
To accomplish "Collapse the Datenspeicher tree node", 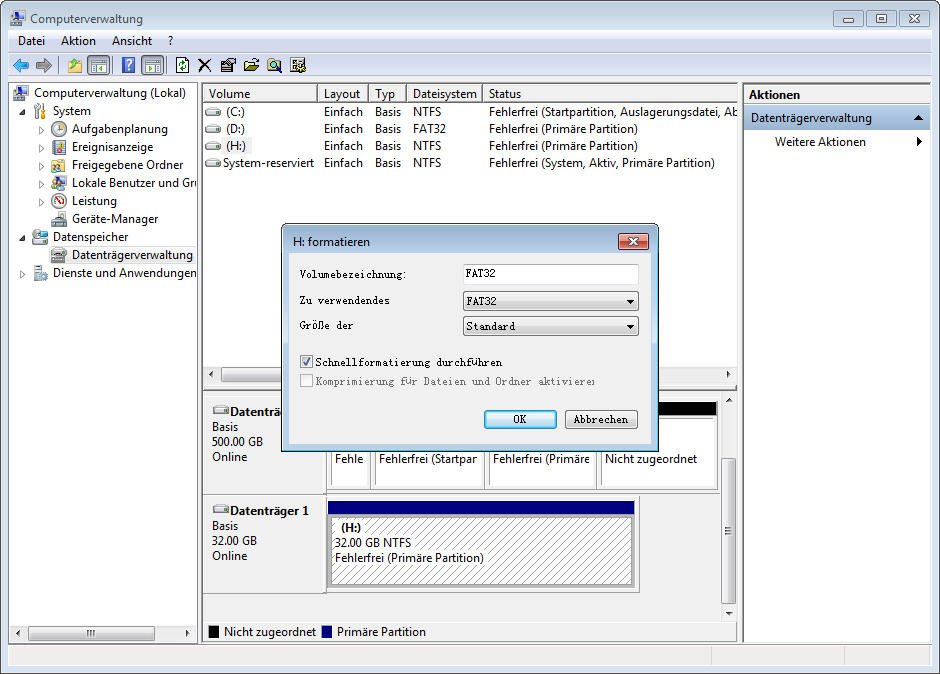I will 22,238.
